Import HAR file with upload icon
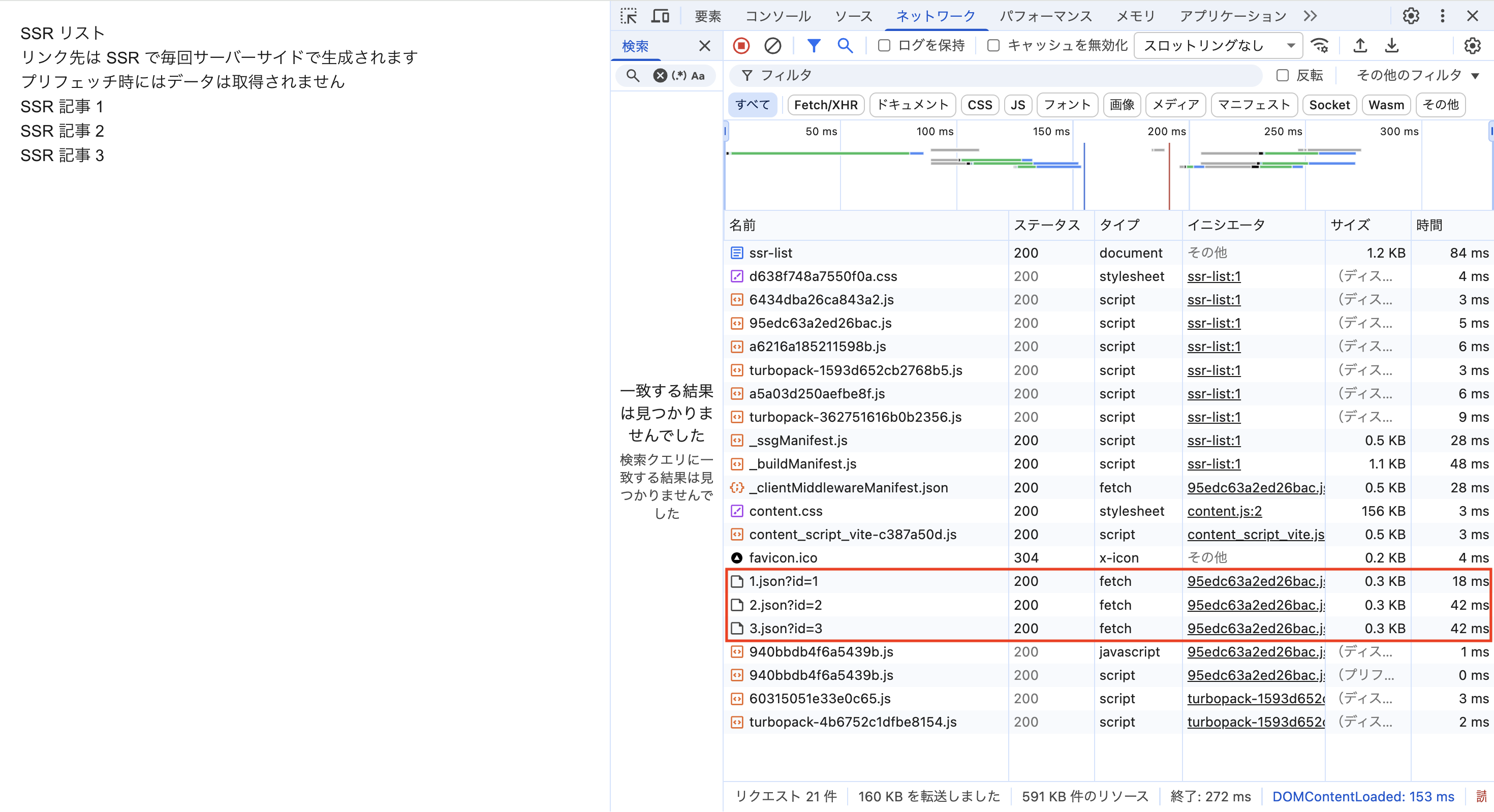The image size is (1494, 812). click(x=1360, y=46)
